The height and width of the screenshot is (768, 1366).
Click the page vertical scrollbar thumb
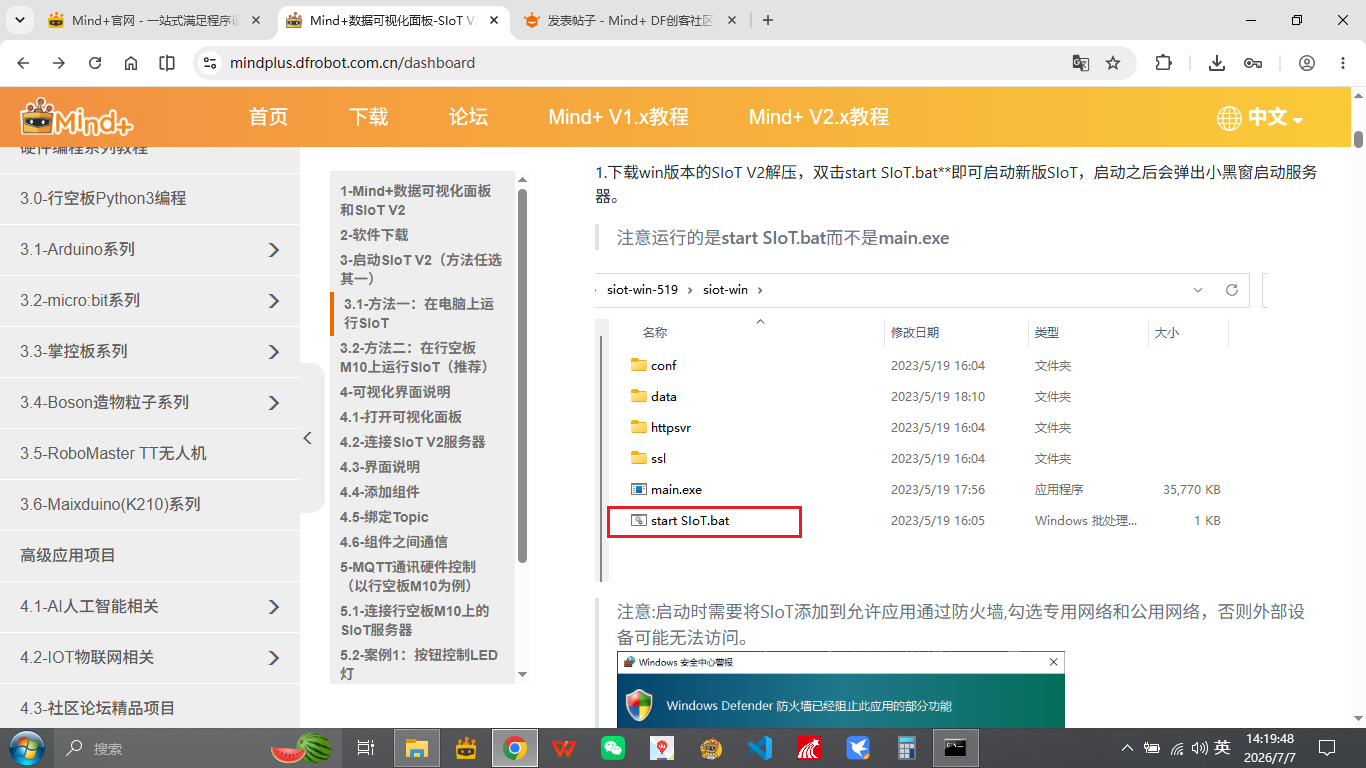1358,139
